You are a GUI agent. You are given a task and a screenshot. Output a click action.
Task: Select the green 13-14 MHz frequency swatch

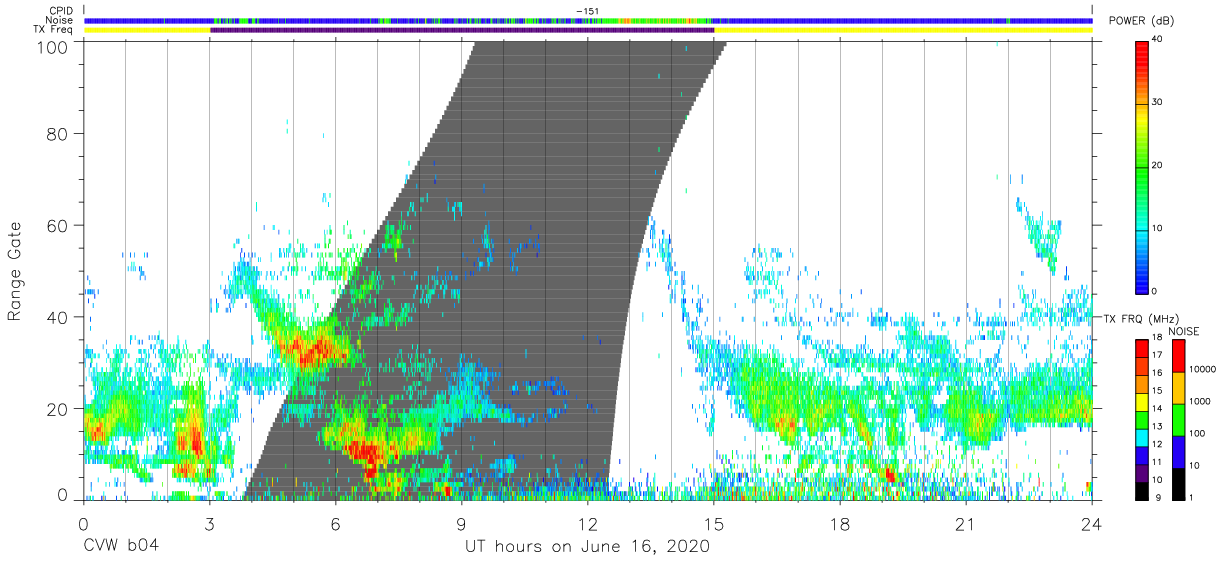pyautogui.click(x=1142, y=420)
